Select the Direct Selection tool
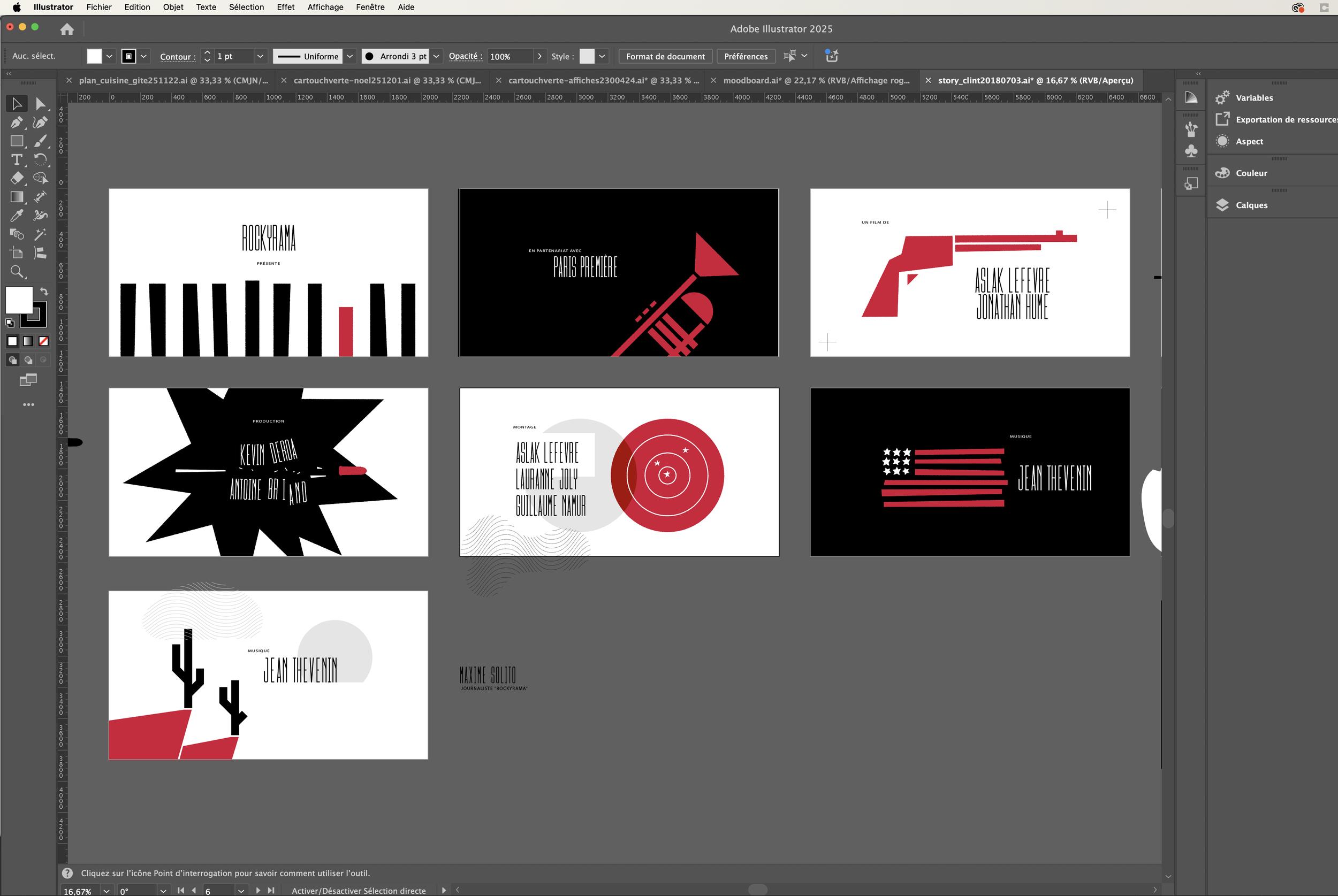 [x=40, y=104]
